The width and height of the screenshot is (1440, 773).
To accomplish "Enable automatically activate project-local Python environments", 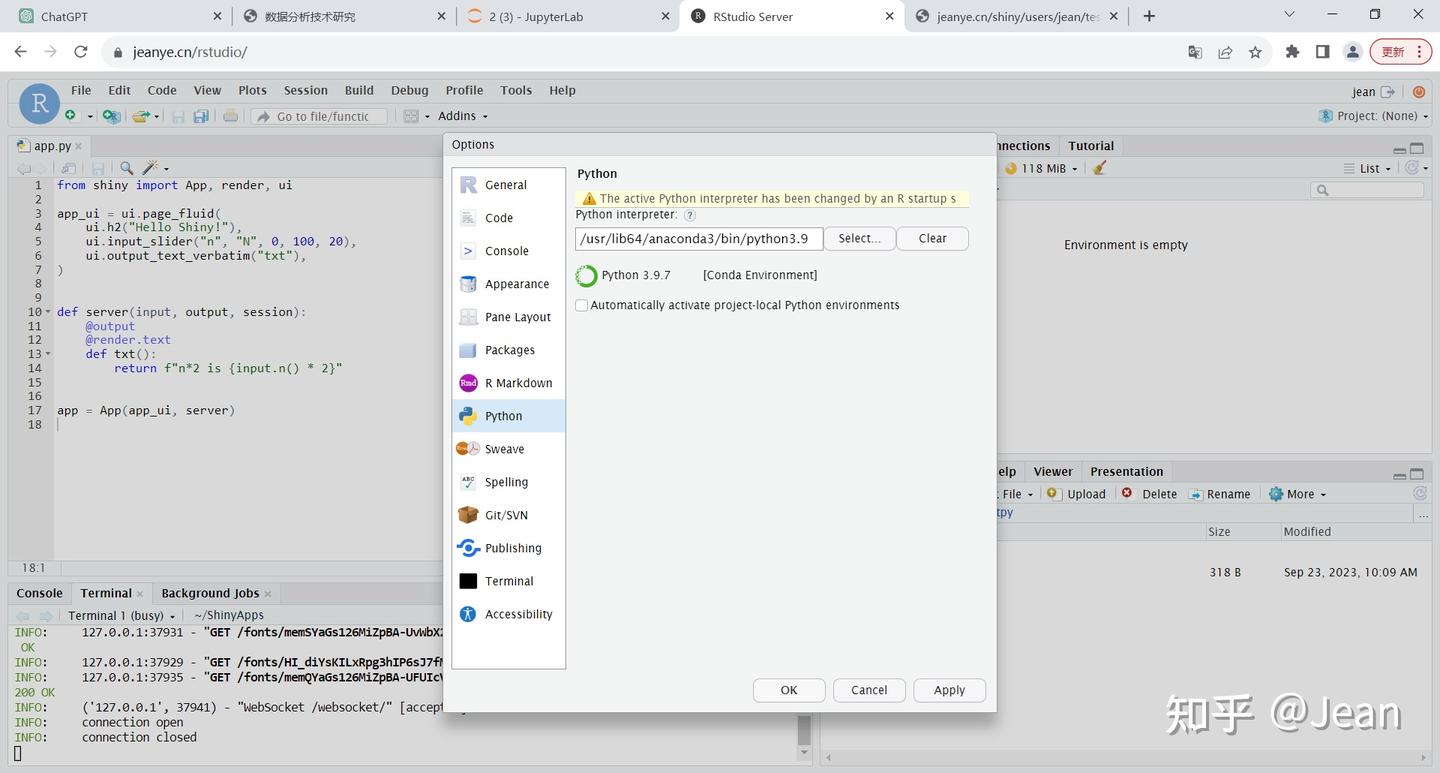I will (581, 305).
